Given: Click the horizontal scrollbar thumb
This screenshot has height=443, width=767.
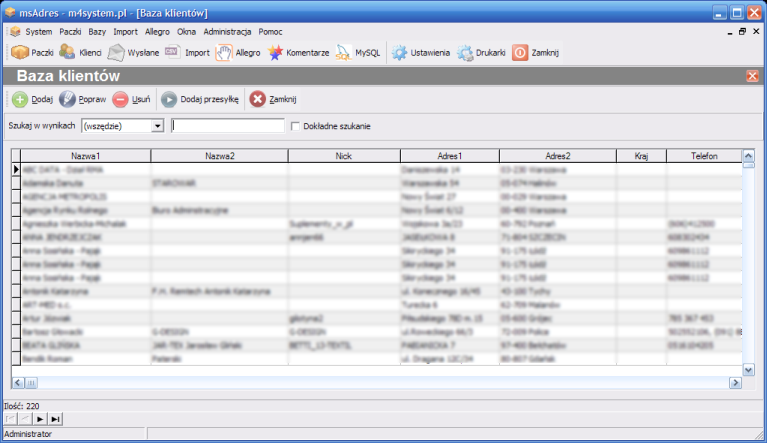Looking at the screenshot, I should pyautogui.click(x=31, y=383).
